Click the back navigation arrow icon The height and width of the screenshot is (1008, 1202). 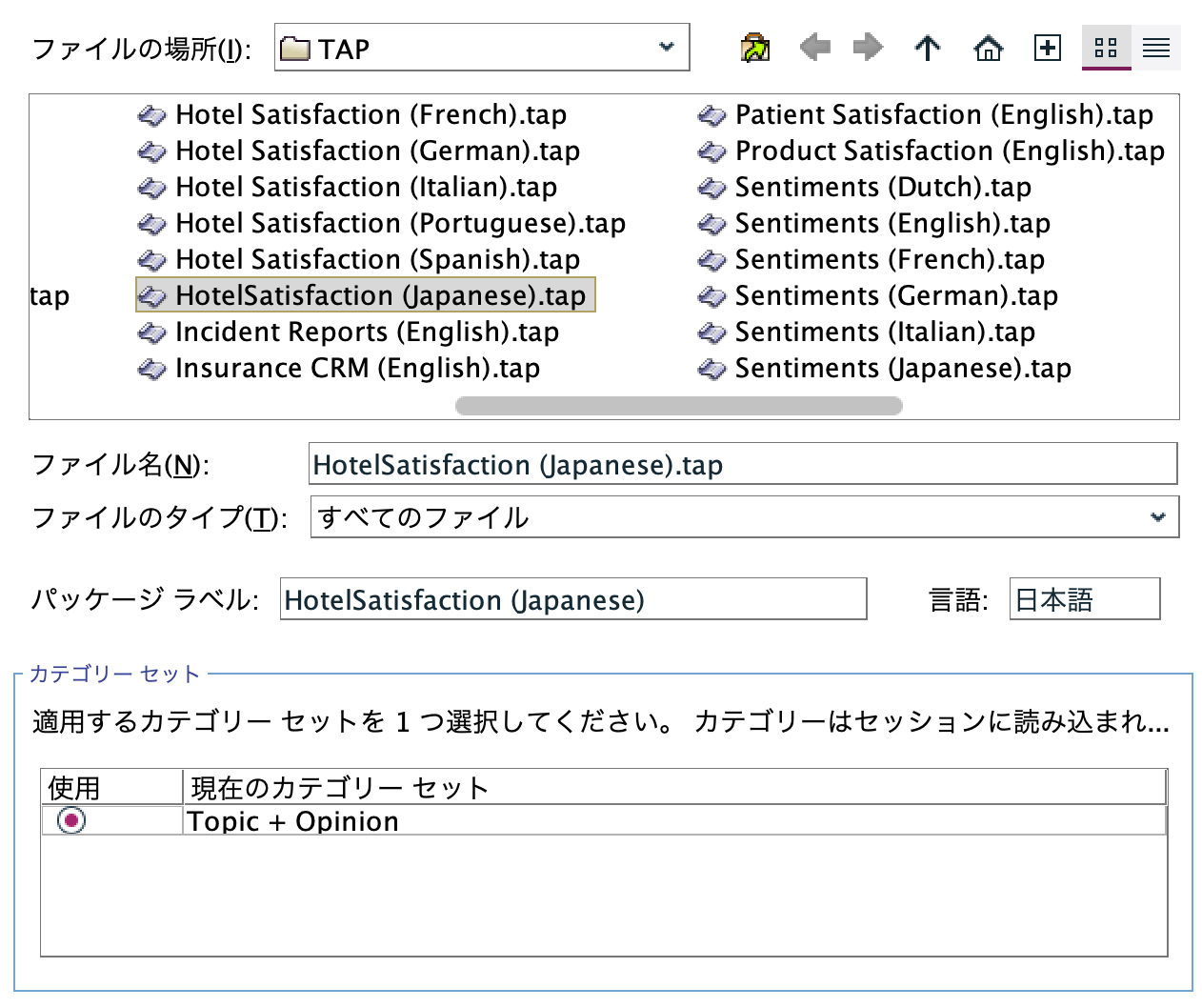click(814, 47)
